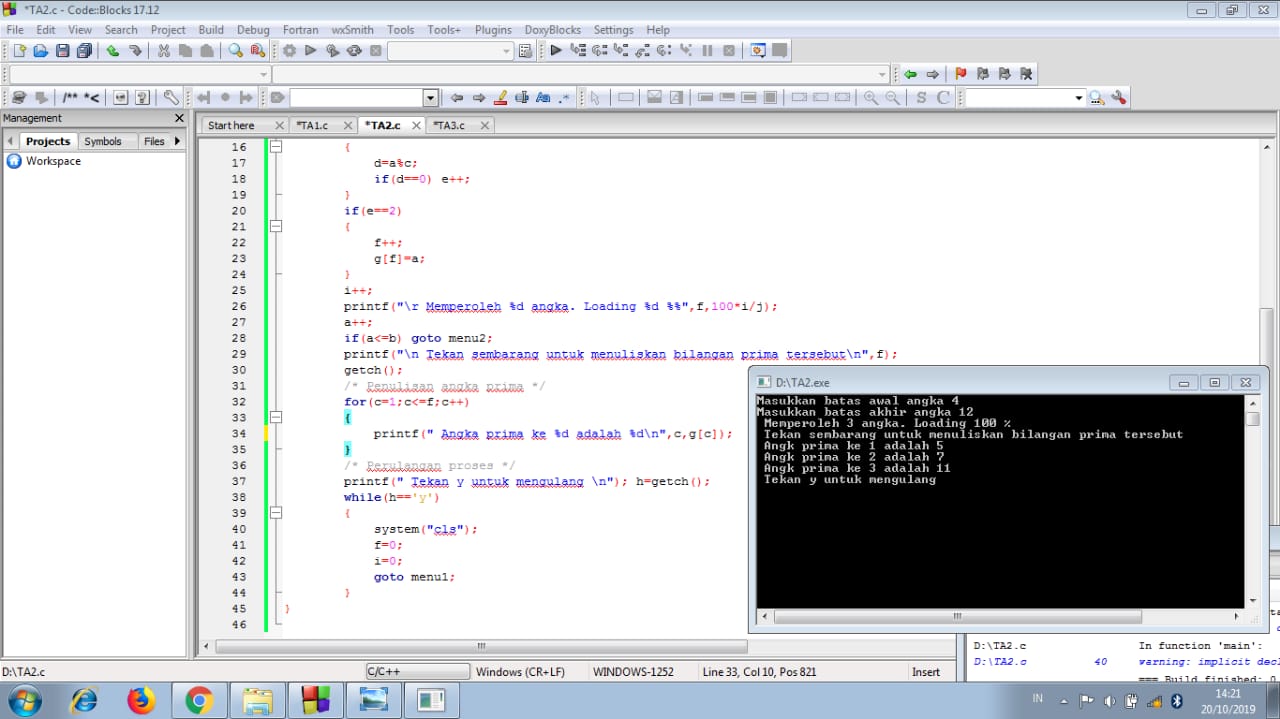Collapse code fold at line 33
Image resolution: width=1280 pixels, height=719 pixels.
(x=276, y=418)
